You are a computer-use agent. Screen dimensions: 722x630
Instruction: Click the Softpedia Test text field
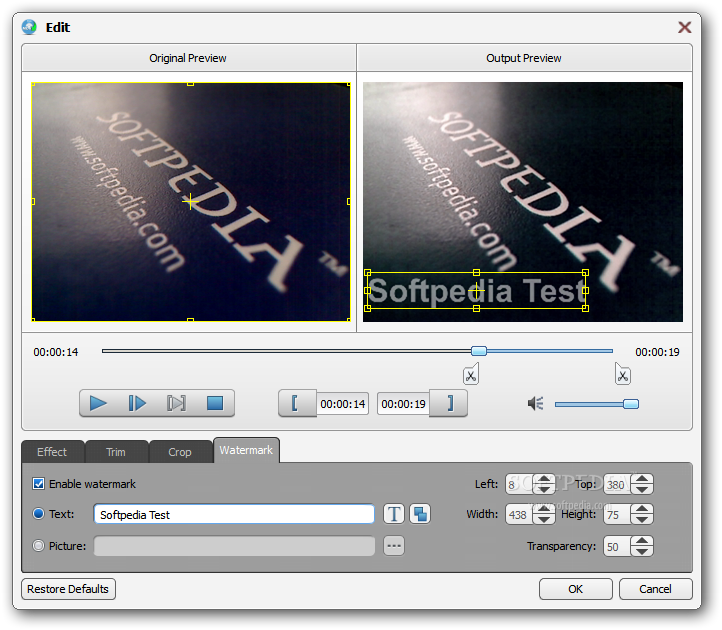tap(234, 514)
